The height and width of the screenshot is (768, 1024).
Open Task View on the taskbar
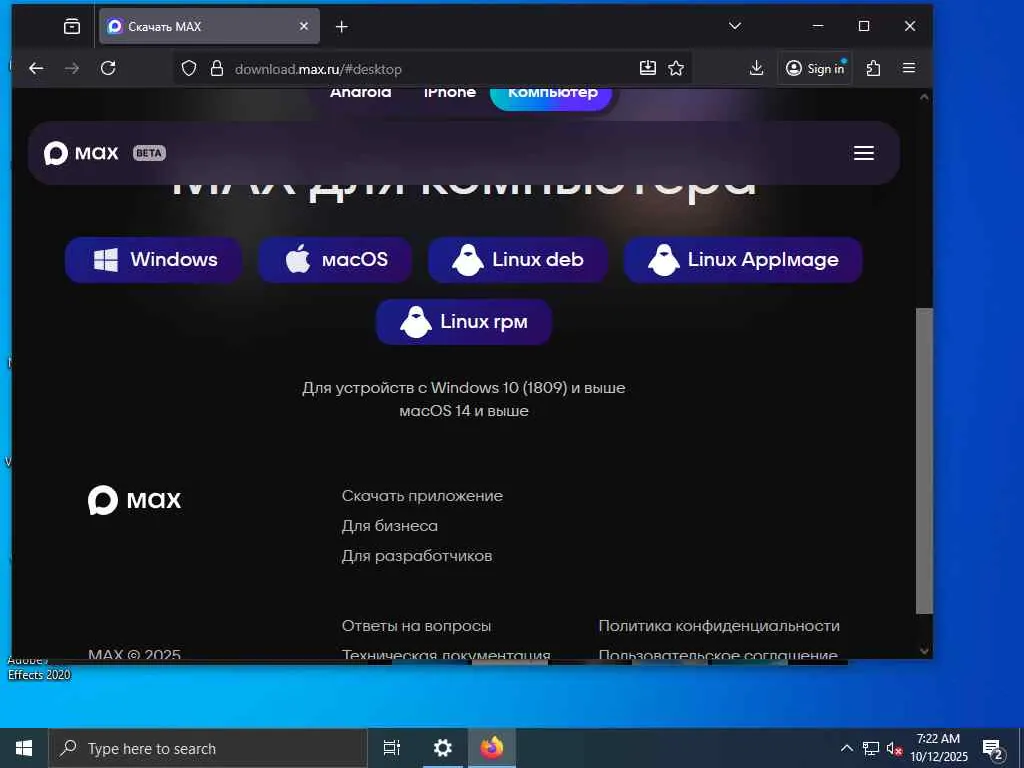392,748
